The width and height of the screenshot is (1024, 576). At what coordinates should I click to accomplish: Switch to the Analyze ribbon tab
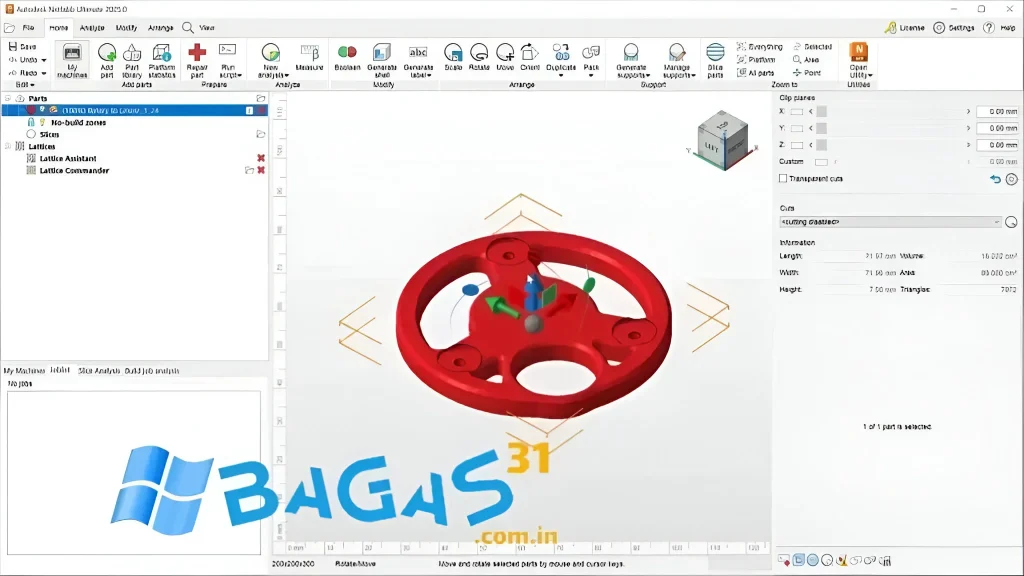pyautogui.click(x=92, y=27)
